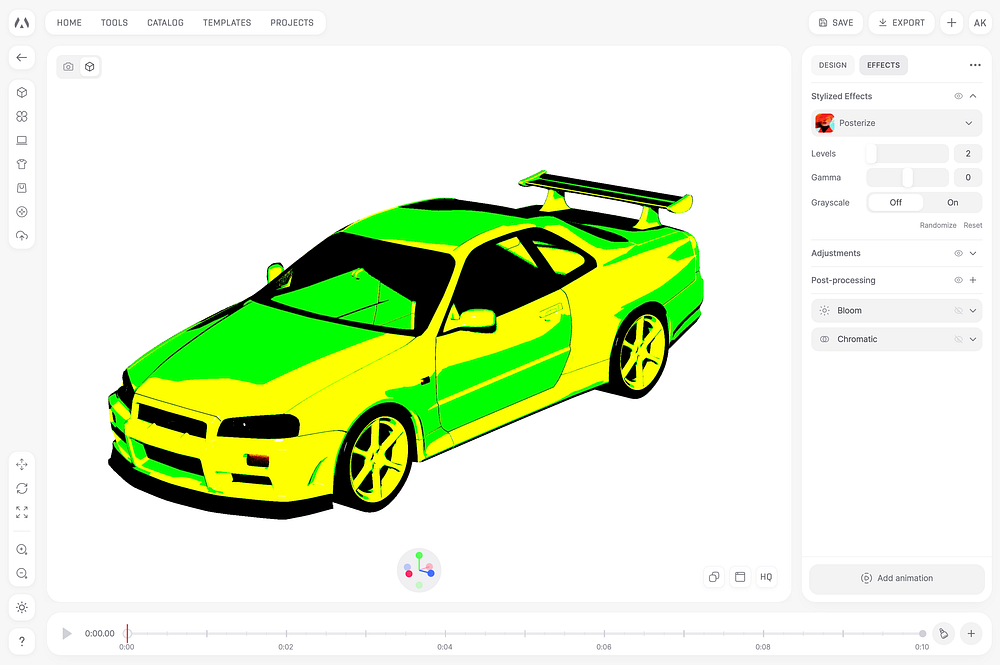Expand the Bloom effect settings
The width and height of the screenshot is (1000, 665).
[x=973, y=311]
